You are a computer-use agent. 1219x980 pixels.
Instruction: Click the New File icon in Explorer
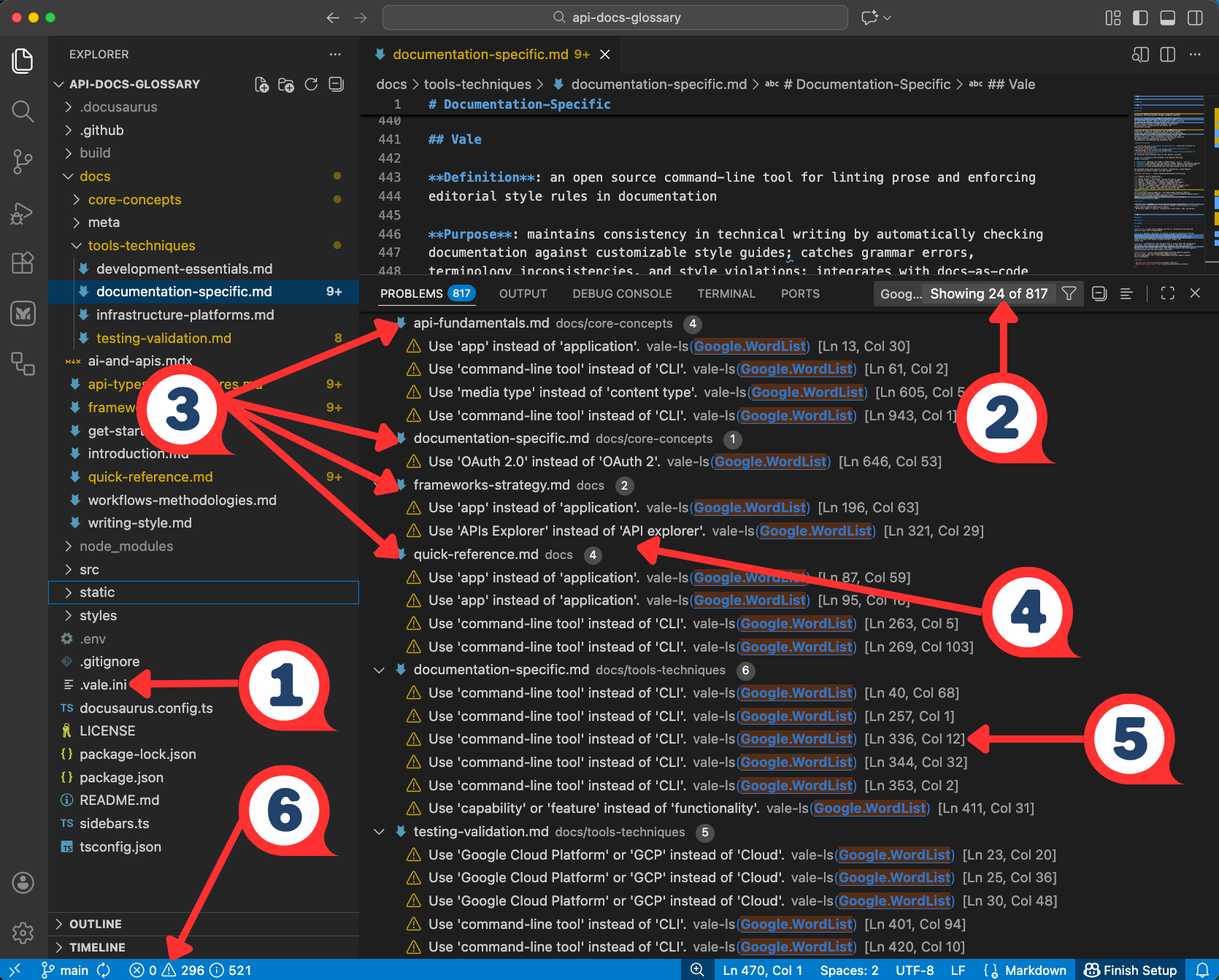[261, 84]
